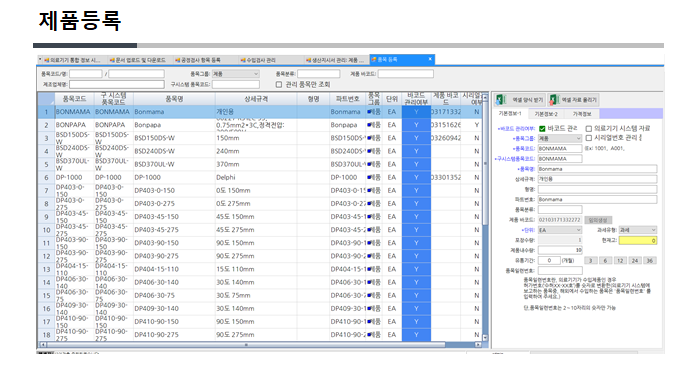Click the 품목분류 search field at top
Viewport: 684px width, 385px height.
click(318, 74)
